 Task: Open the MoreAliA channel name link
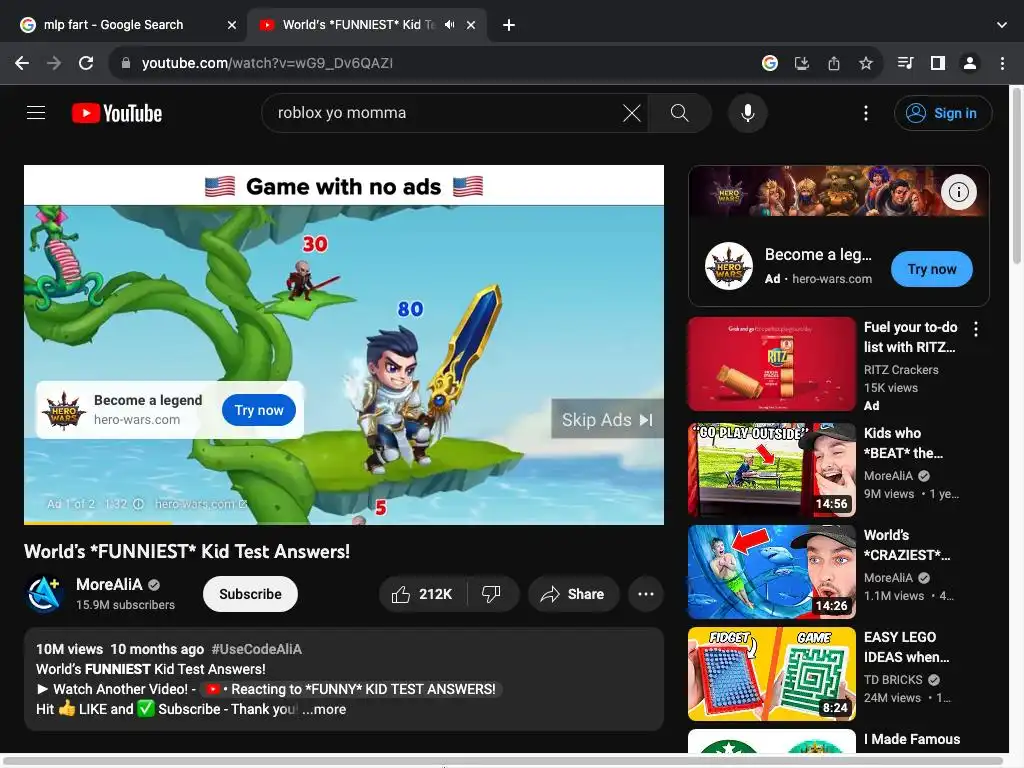(x=109, y=584)
